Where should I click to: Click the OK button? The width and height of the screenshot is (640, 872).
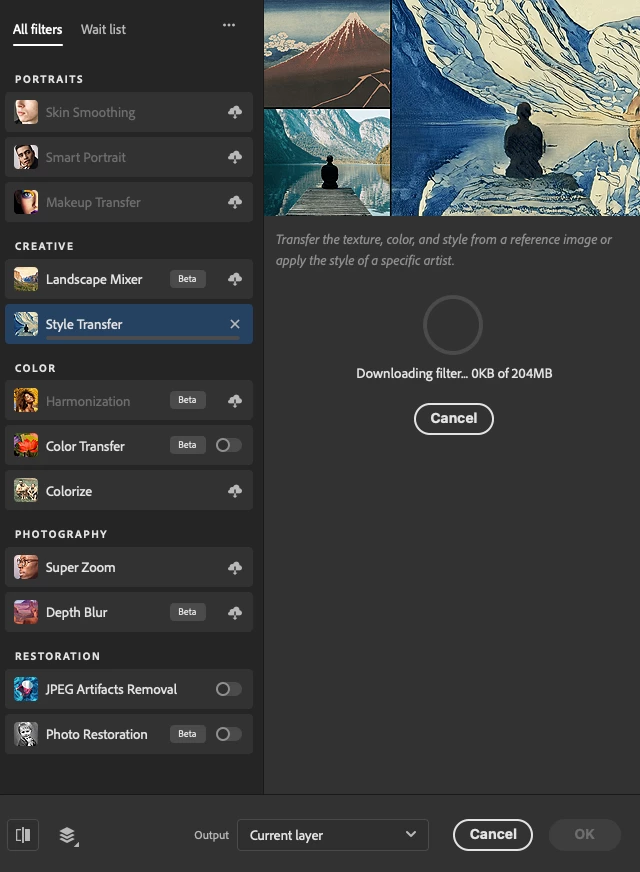(584, 834)
